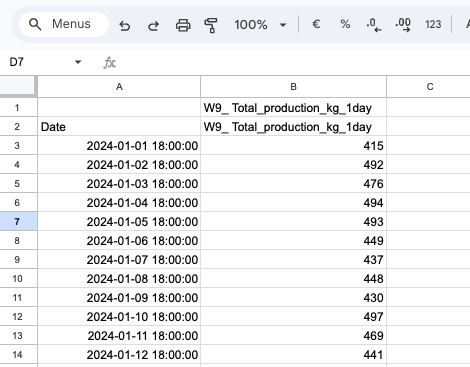
Task: Click the formula bar input
Action: coord(293,62)
